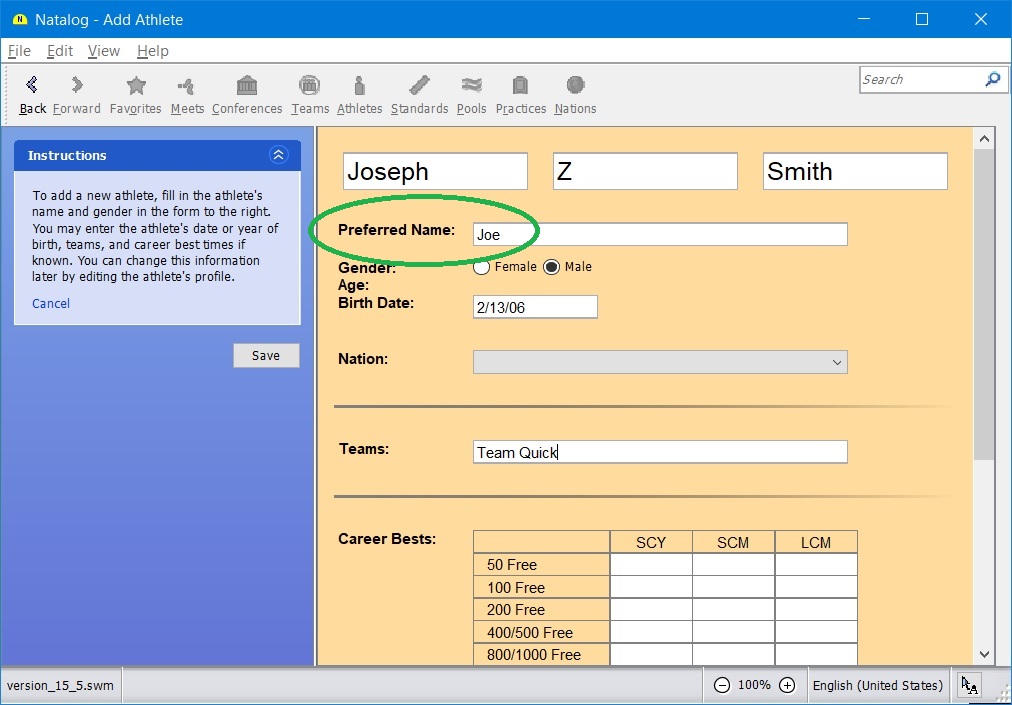This screenshot has height=705, width=1012.
Task: Open the Teams toolbar icon
Action: pyautogui.click(x=310, y=86)
